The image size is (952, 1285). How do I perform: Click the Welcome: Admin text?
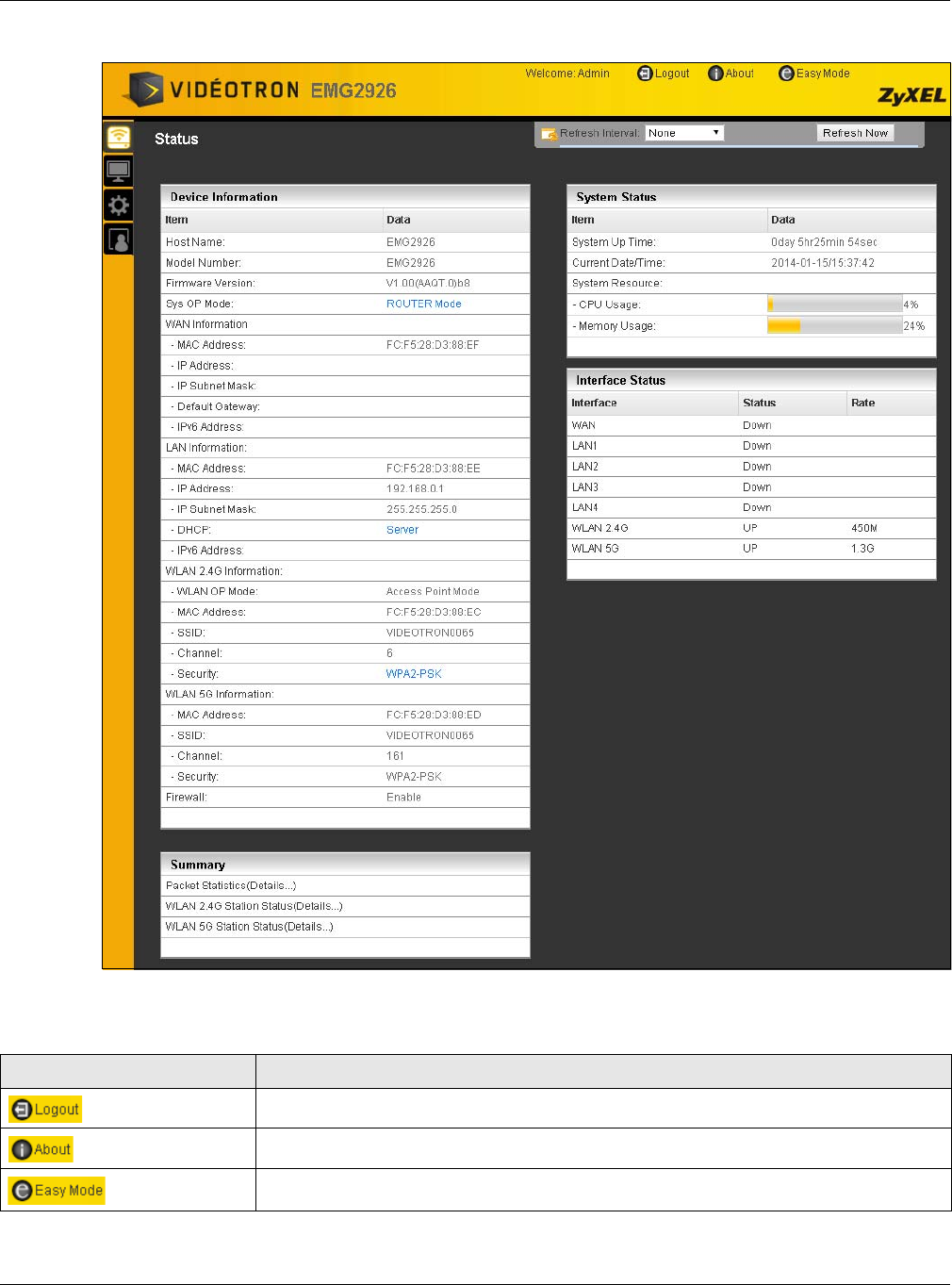click(567, 74)
